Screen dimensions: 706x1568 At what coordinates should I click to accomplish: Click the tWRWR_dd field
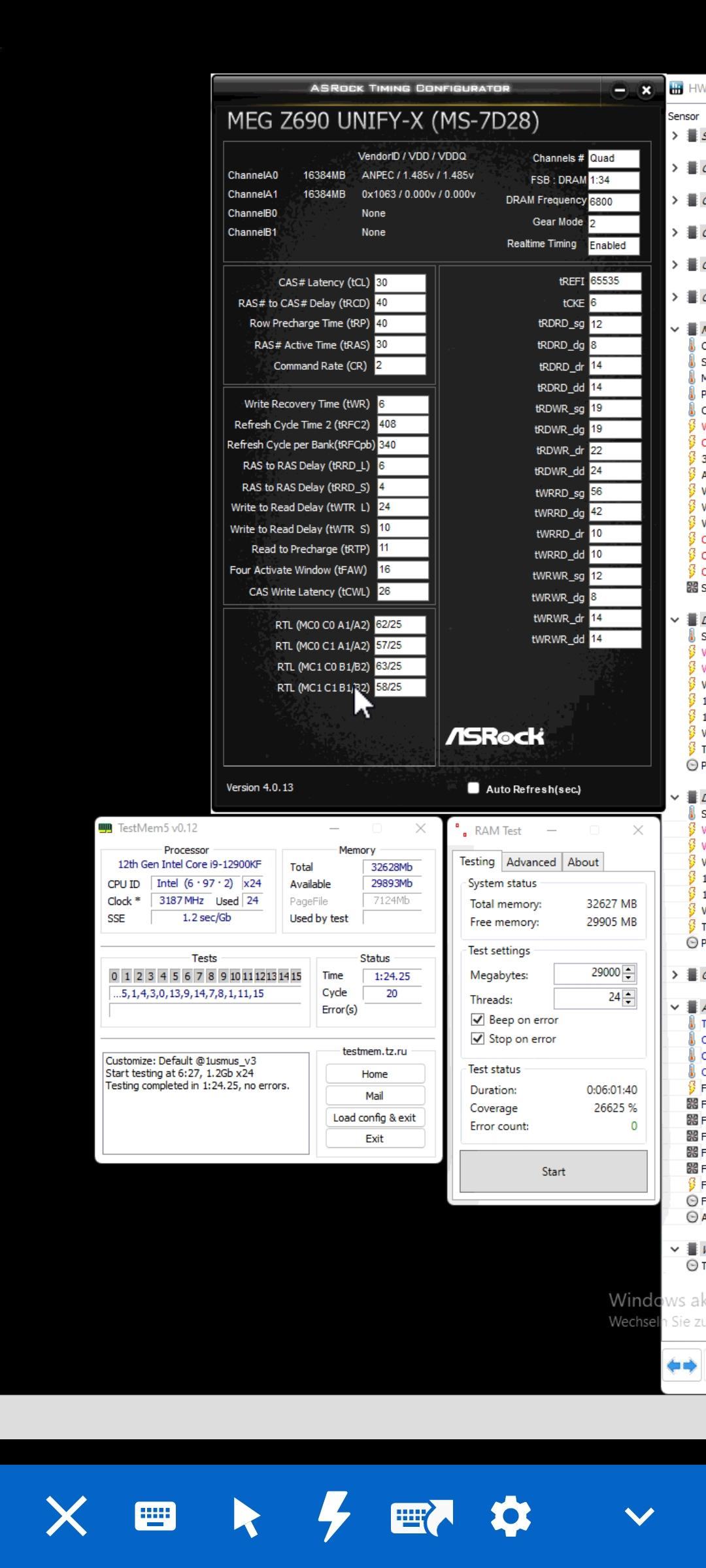614,639
